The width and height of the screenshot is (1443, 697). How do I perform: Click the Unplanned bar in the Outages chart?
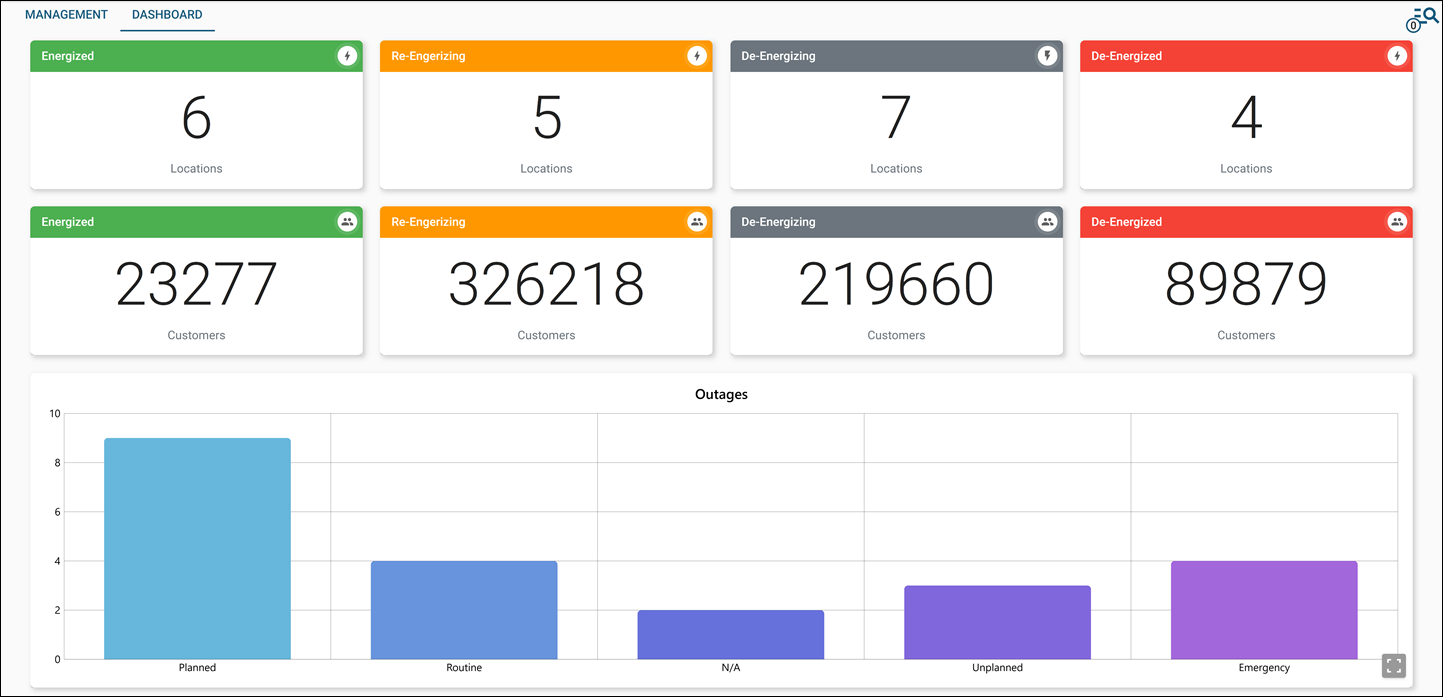pyautogui.click(x=997, y=620)
